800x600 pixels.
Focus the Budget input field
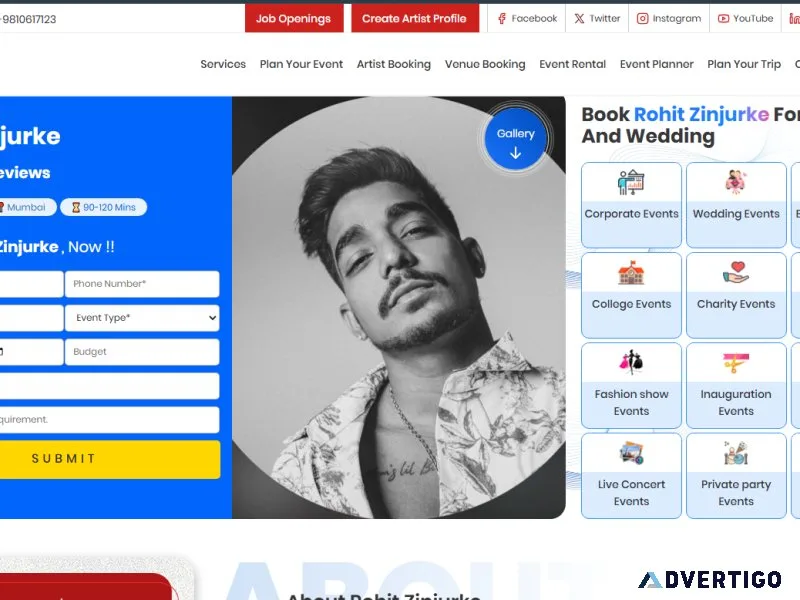pos(142,352)
